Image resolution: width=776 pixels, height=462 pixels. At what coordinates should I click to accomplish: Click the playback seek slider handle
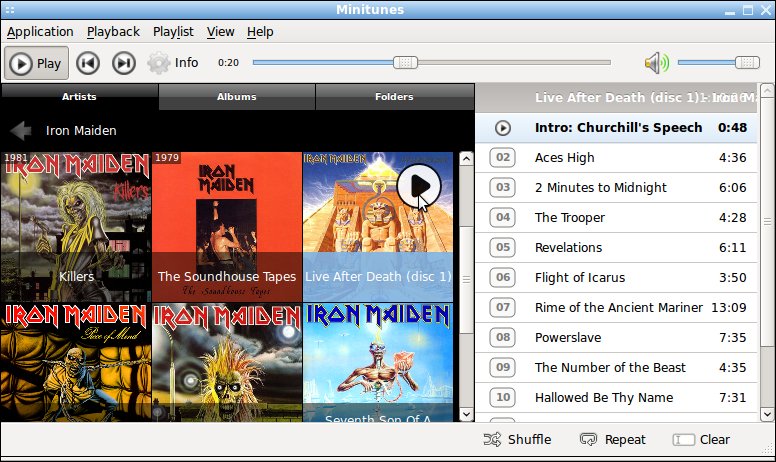point(405,62)
